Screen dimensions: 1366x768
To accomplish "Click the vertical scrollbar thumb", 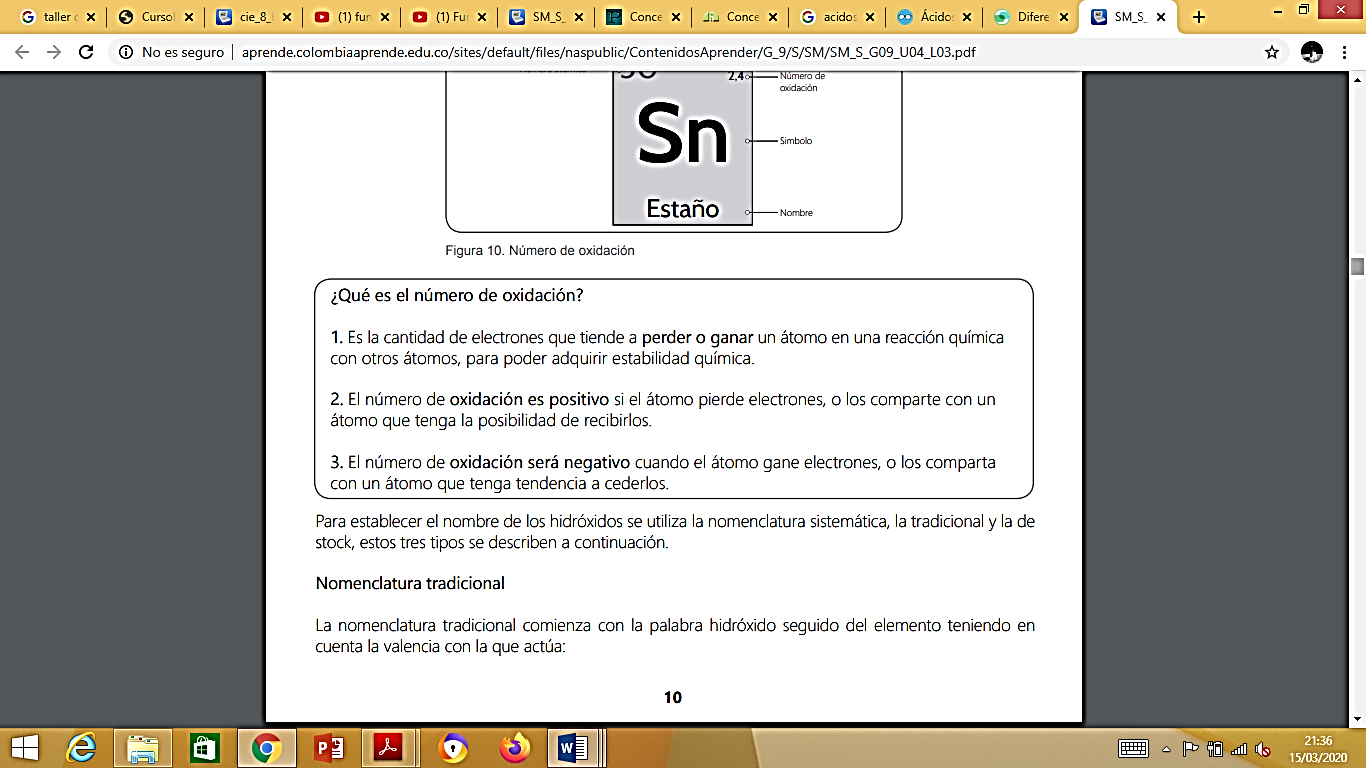I will (1357, 266).
